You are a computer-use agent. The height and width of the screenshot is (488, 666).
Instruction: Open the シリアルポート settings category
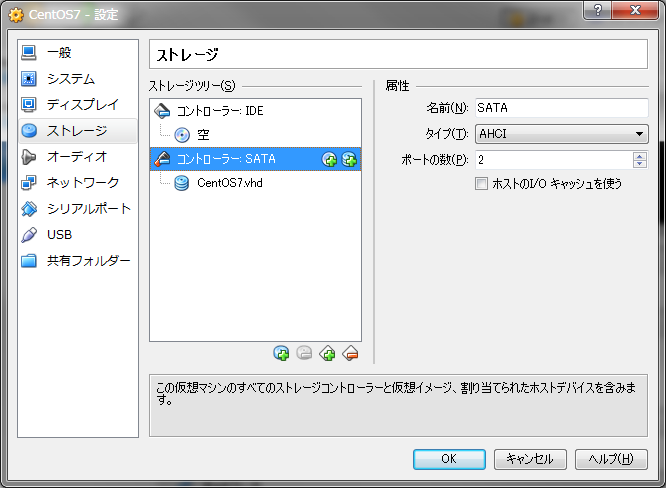click(x=78, y=209)
